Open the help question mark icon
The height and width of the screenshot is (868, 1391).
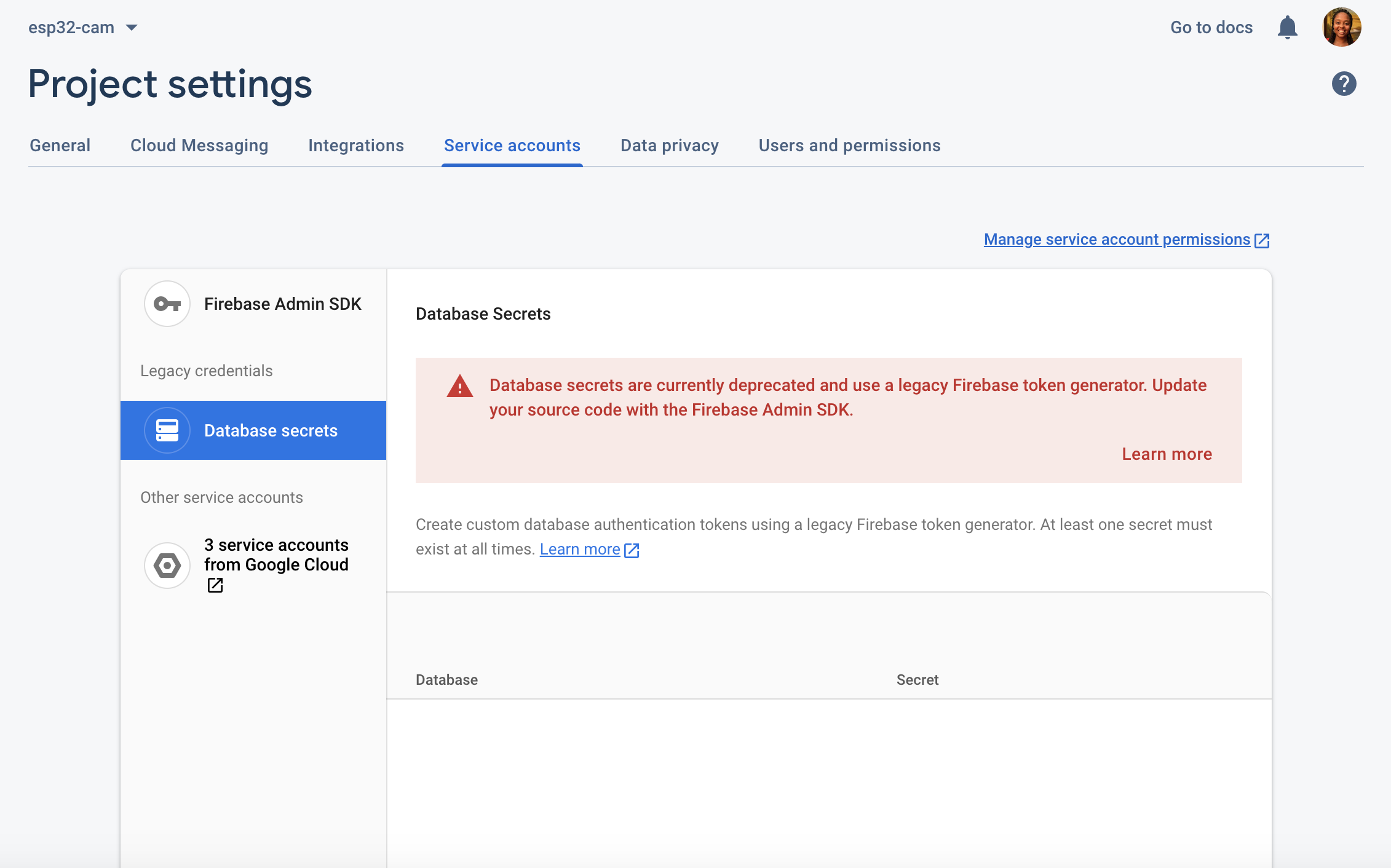point(1344,84)
